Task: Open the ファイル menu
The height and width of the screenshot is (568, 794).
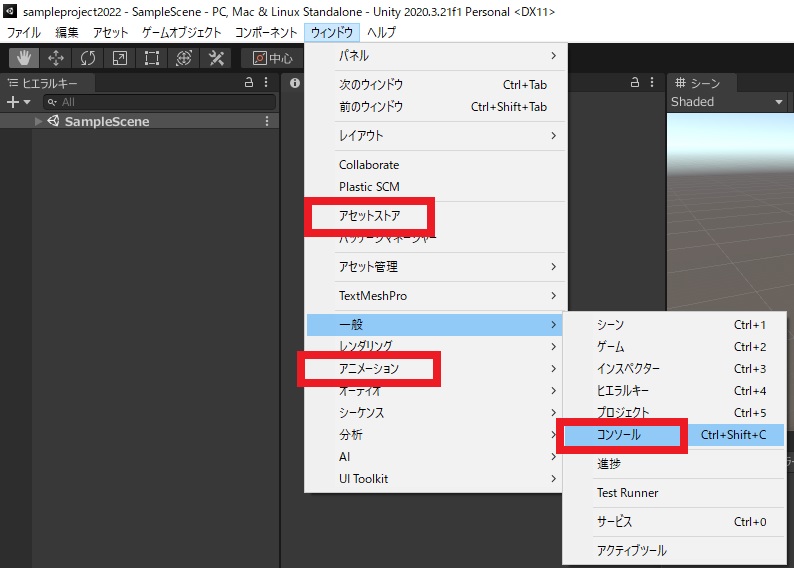Action: pos(23,32)
